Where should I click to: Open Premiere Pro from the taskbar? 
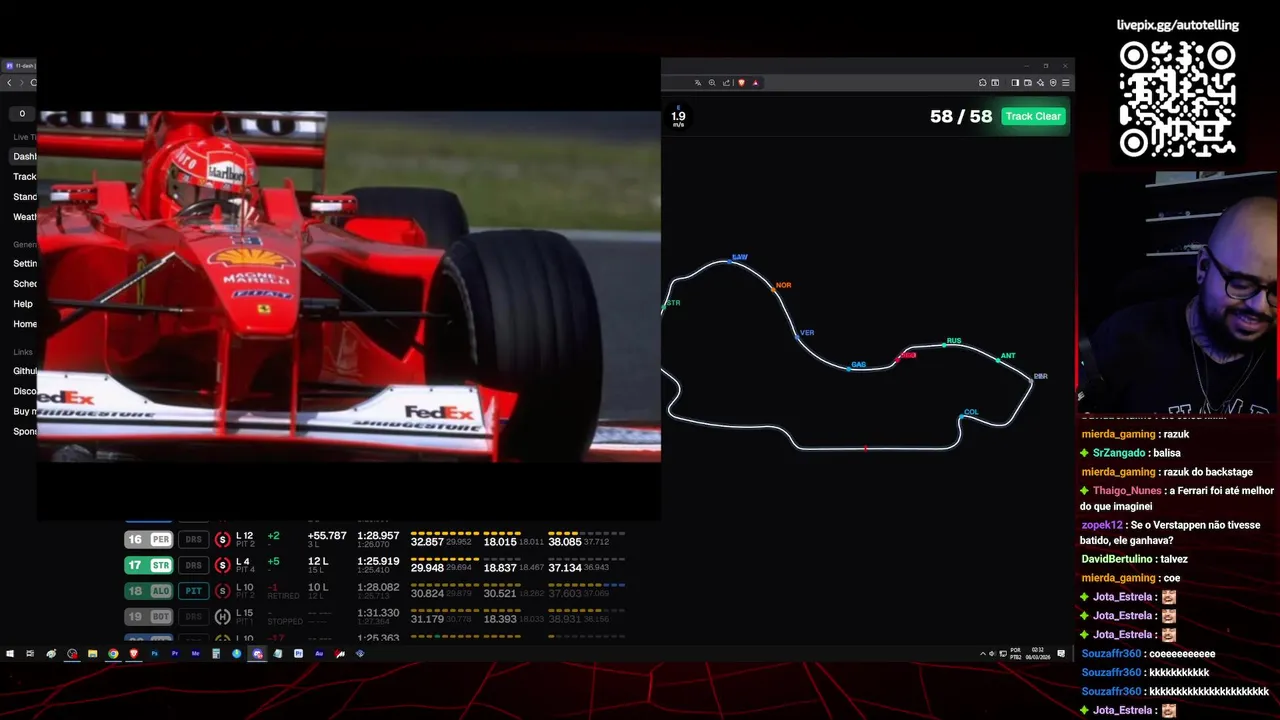click(175, 654)
